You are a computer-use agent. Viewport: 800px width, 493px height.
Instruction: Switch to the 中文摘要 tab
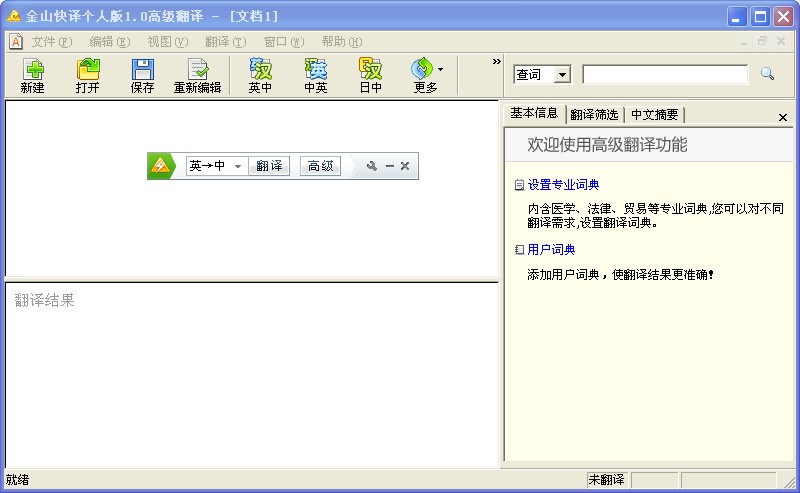(x=655, y=115)
